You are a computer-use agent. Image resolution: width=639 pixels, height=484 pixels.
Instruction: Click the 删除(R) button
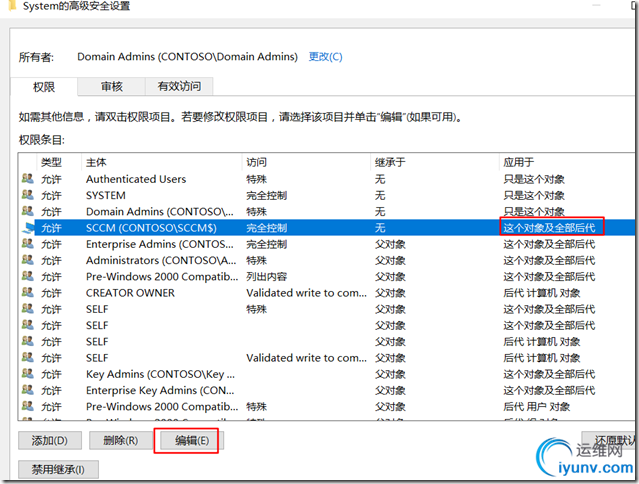pos(121,440)
